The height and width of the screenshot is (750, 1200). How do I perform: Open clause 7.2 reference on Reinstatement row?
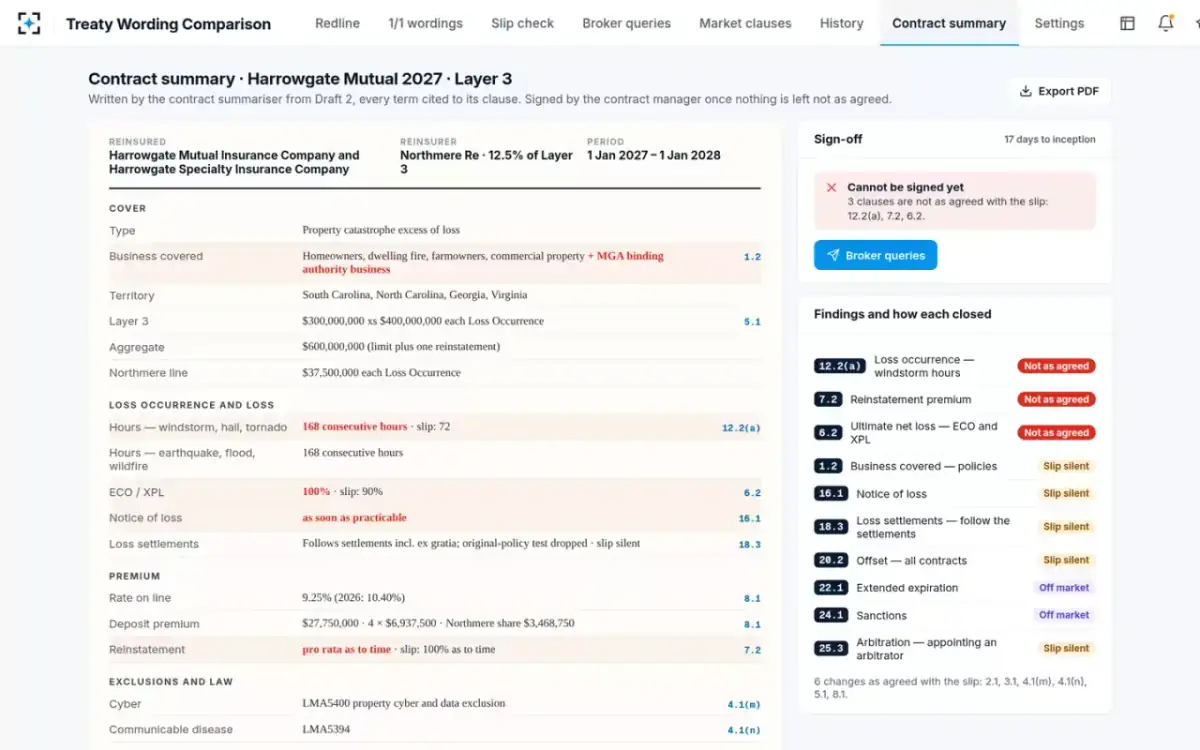[752, 651]
